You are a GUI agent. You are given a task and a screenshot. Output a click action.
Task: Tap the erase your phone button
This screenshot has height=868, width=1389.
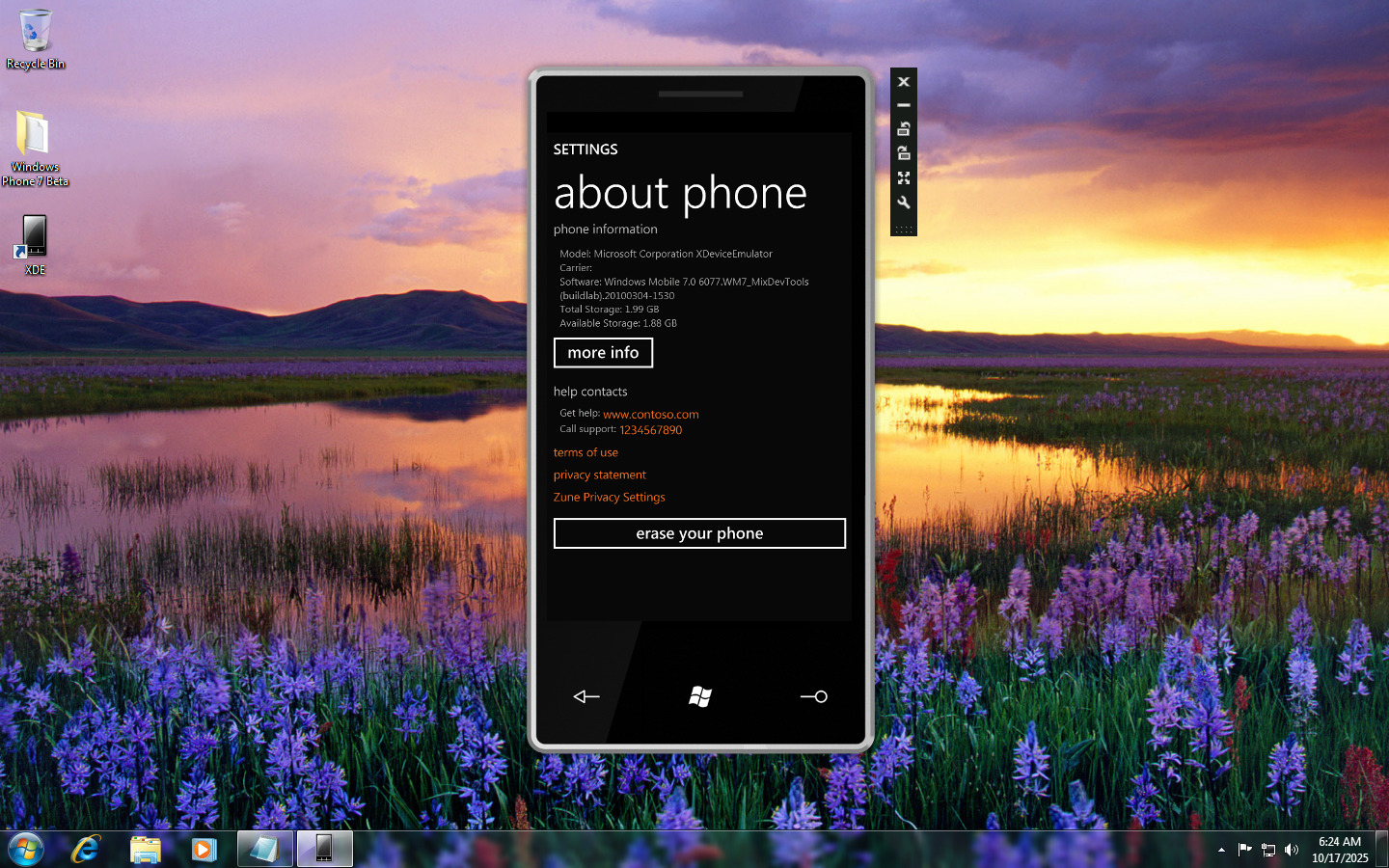699,533
